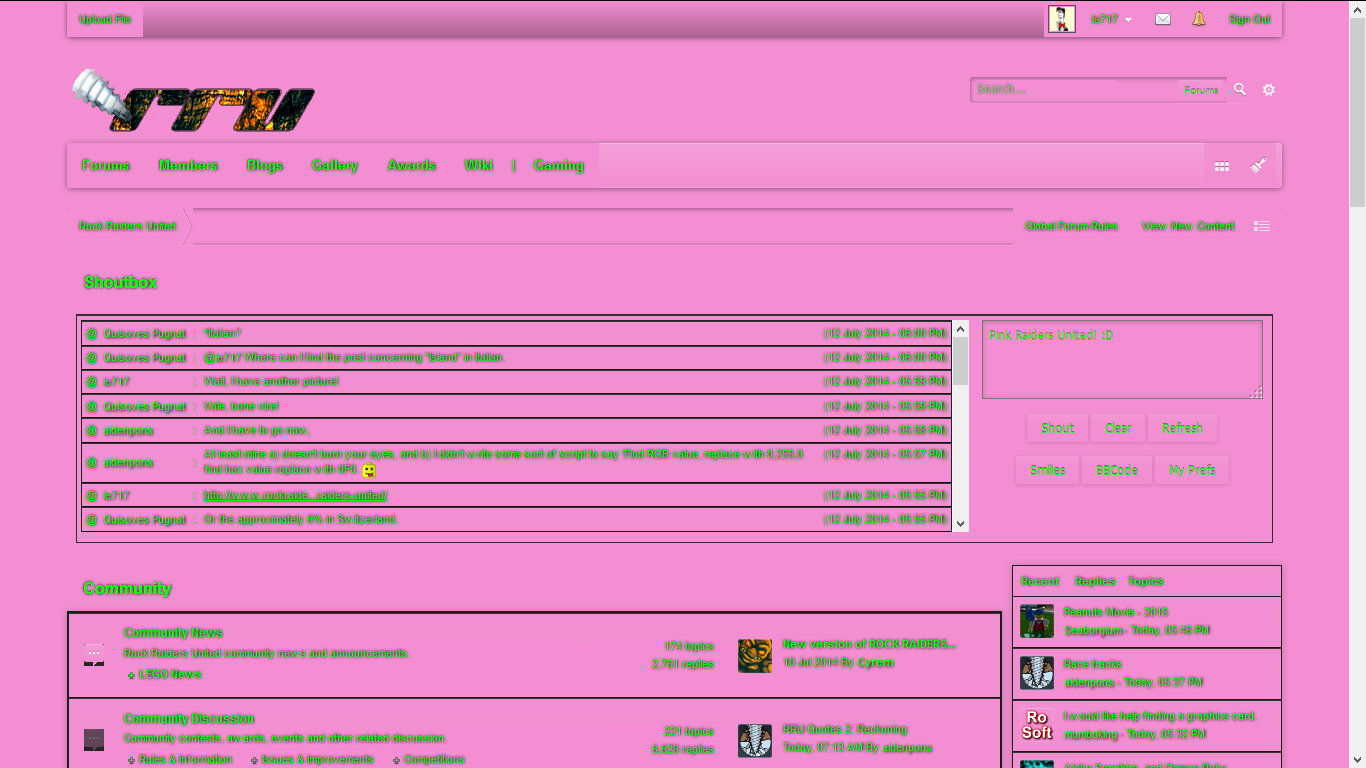Open the le717 profile avatar in header

point(1061,19)
